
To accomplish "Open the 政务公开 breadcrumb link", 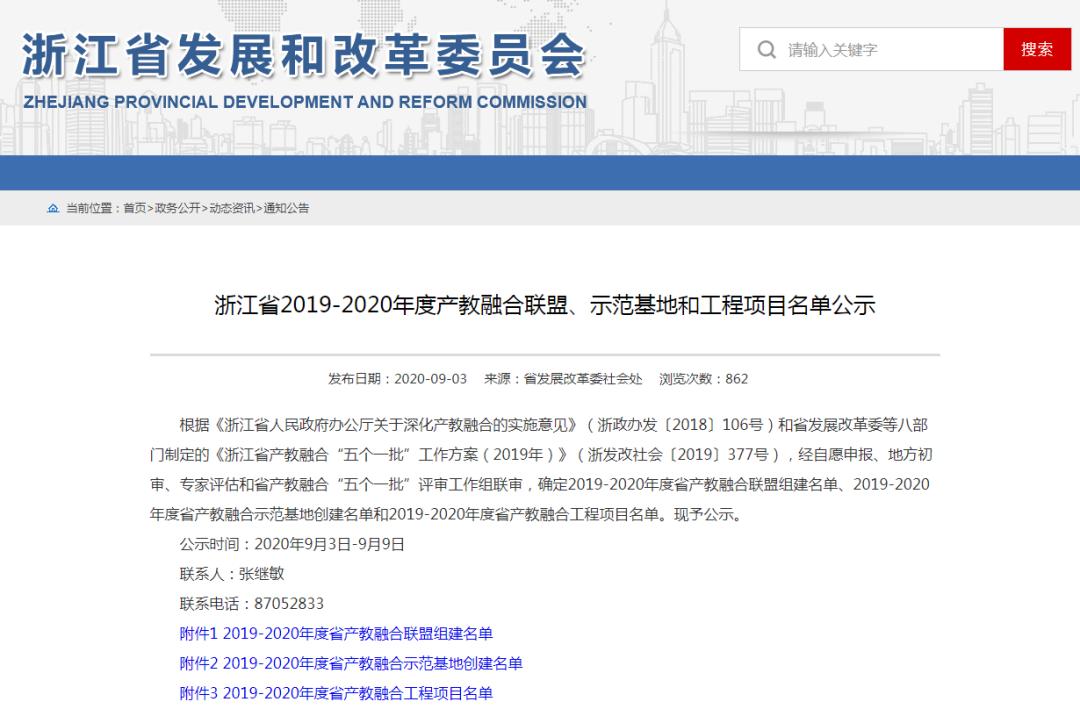I will (x=177, y=208).
